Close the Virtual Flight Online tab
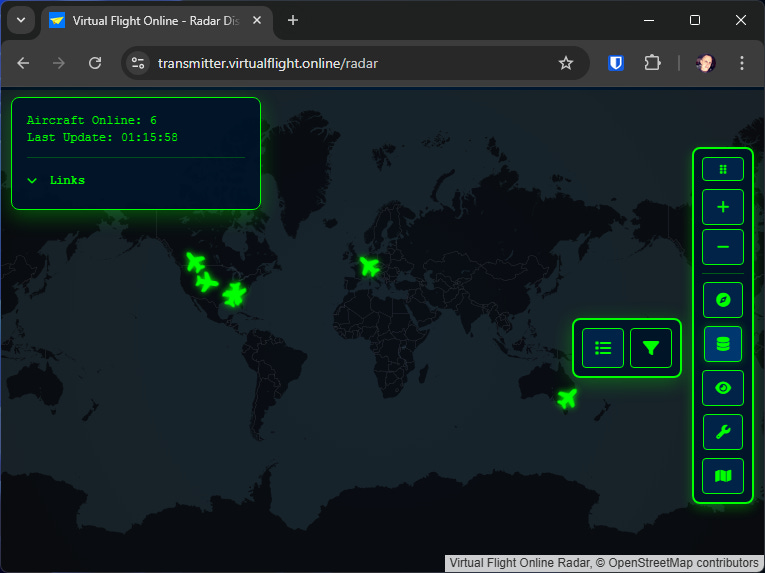Image resolution: width=765 pixels, height=573 pixels. point(257,20)
